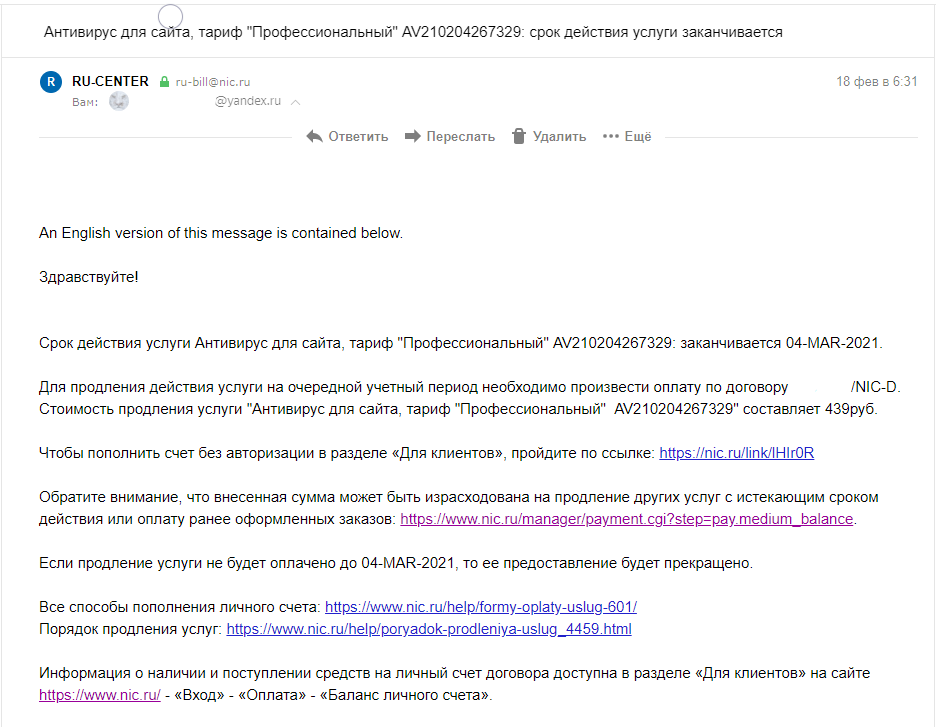Click the trash can delete icon
Screen dimensions: 937x727
(519, 136)
